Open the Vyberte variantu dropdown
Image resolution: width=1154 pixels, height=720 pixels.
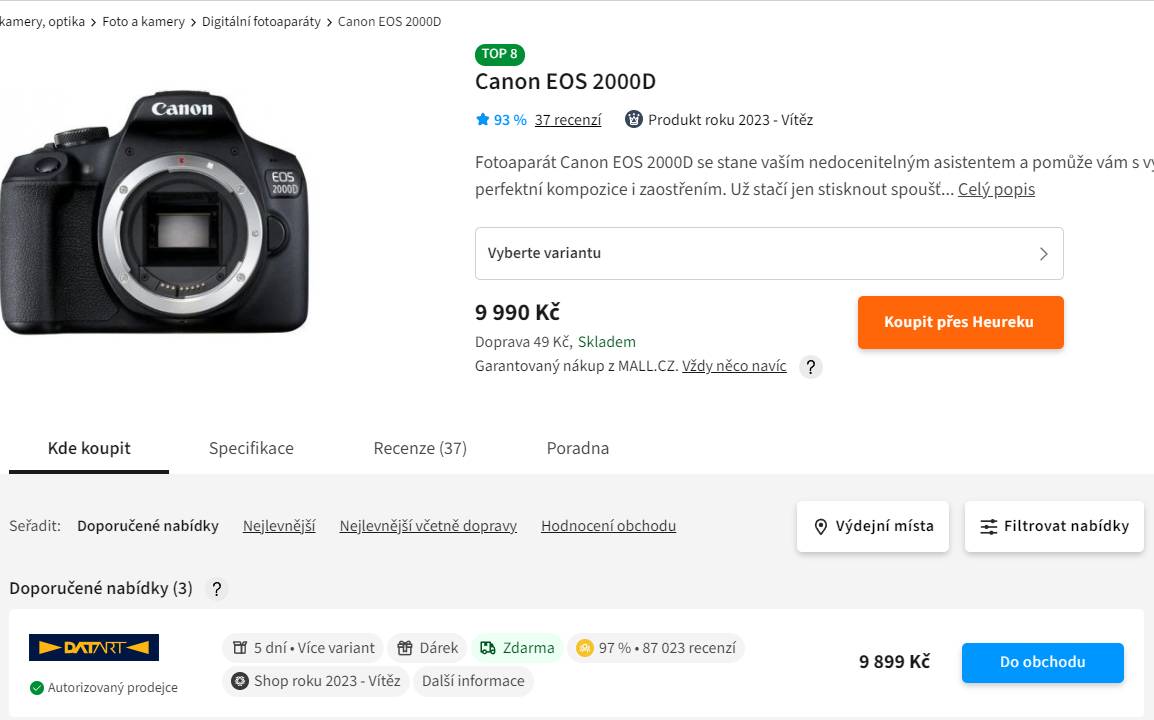click(x=769, y=253)
